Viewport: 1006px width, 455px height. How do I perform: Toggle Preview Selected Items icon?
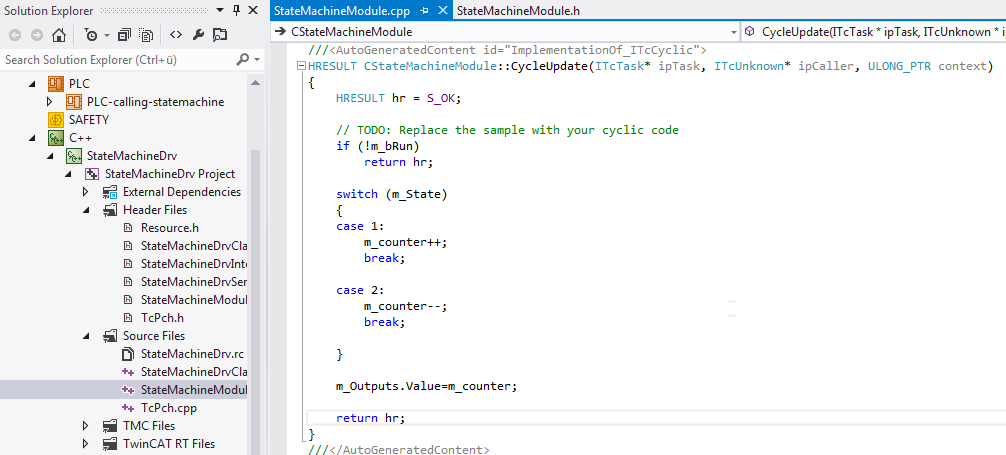coord(220,35)
